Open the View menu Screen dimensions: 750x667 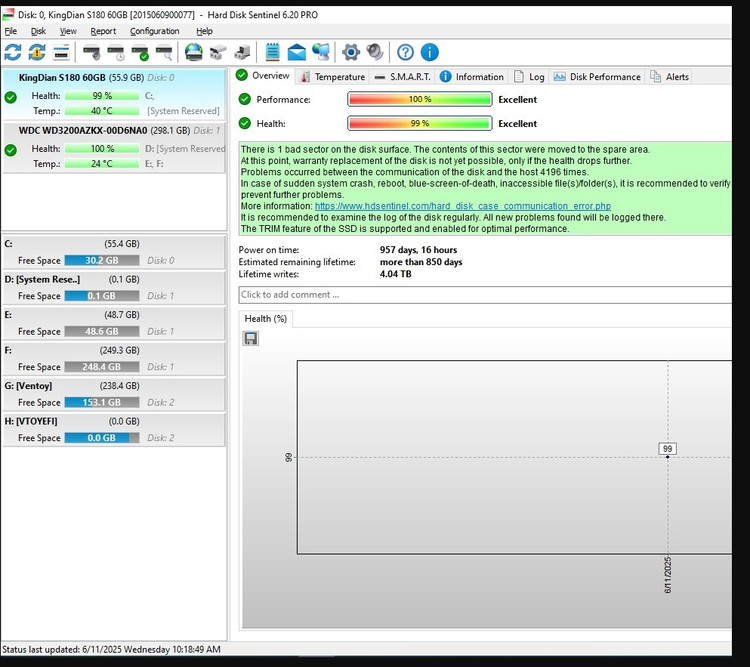pyautogui.click(x=68, y=31)
